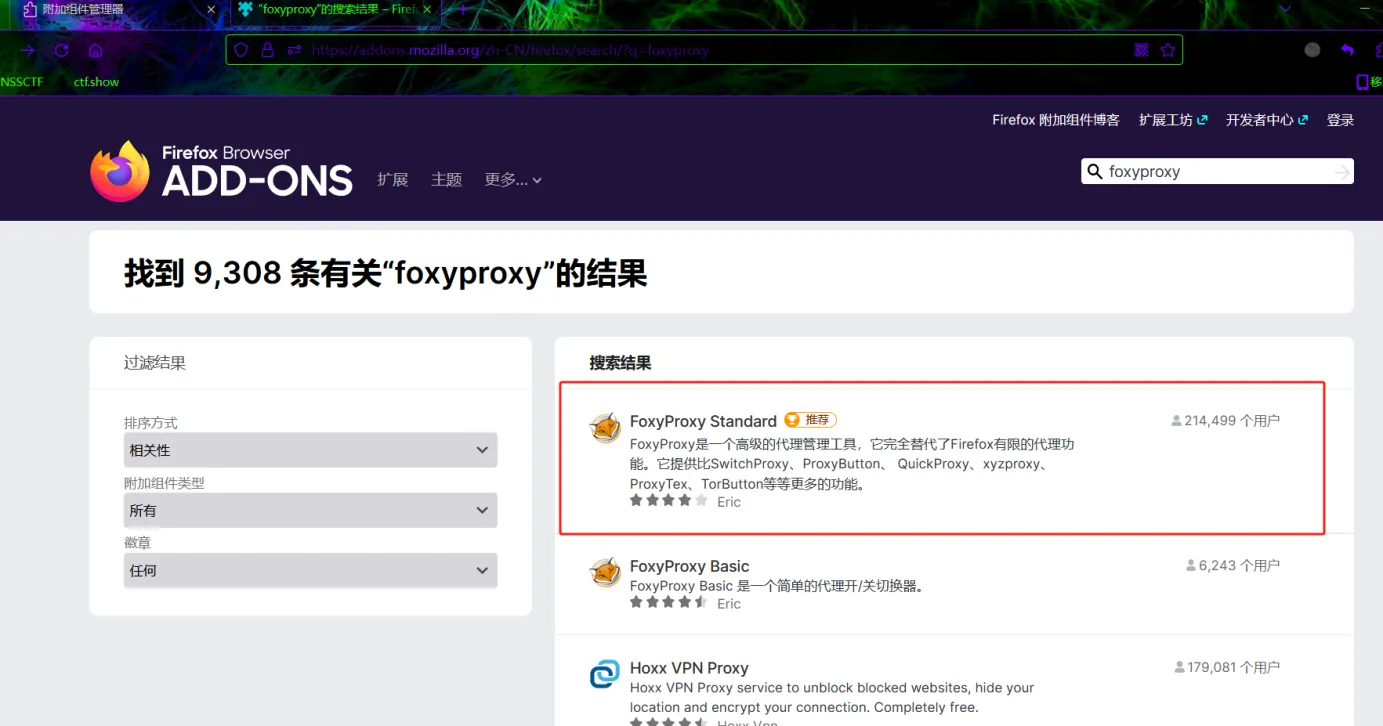
Task: View site security via padlock icon
Action: click(x=267, y=50)
